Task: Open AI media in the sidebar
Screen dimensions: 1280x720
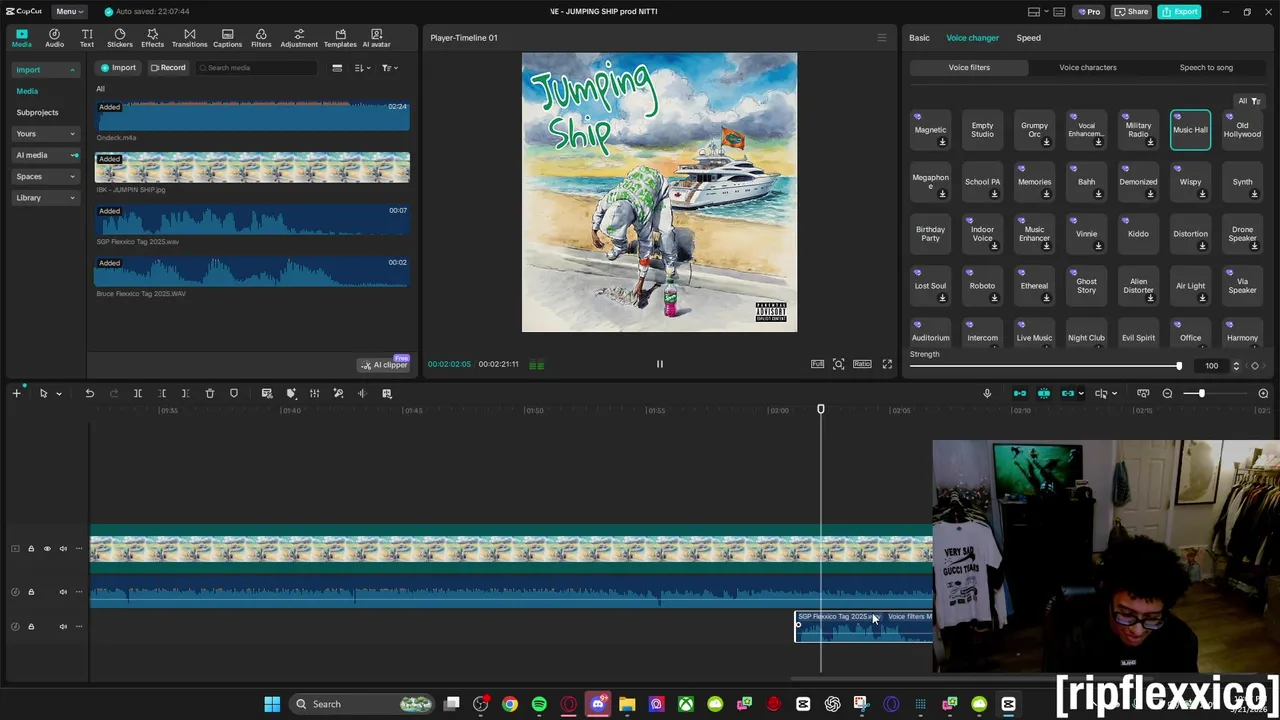Action: (46, 155)
